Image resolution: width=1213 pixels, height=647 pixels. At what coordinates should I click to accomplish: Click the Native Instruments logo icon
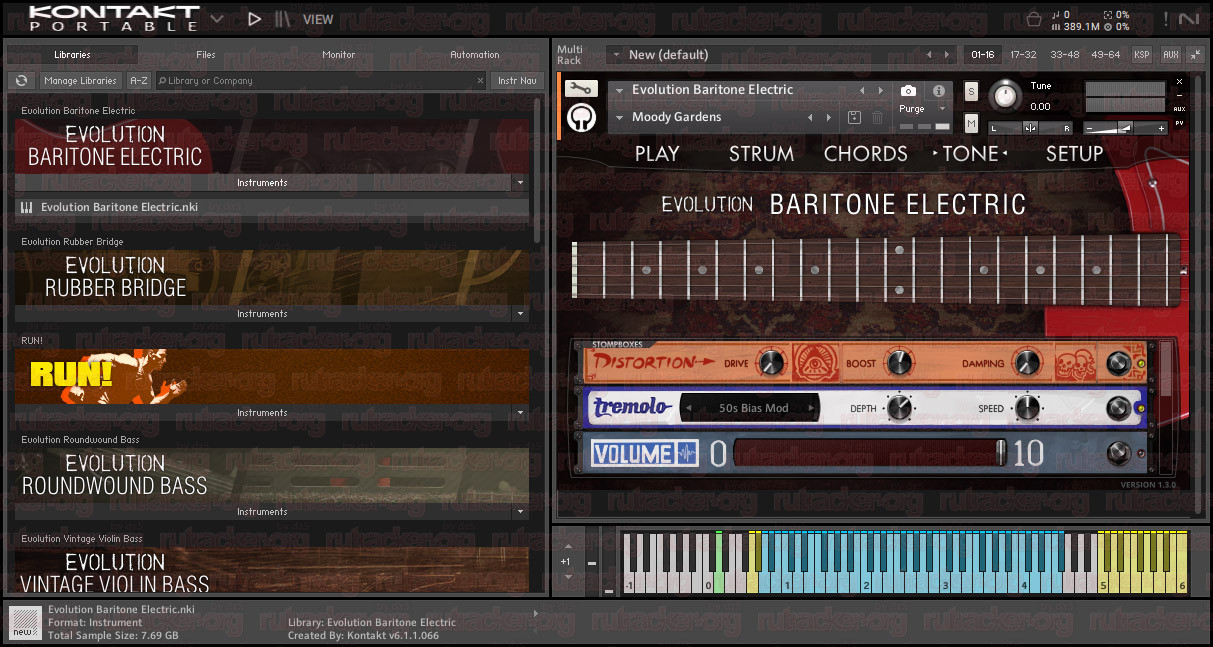pos(1189,18)
